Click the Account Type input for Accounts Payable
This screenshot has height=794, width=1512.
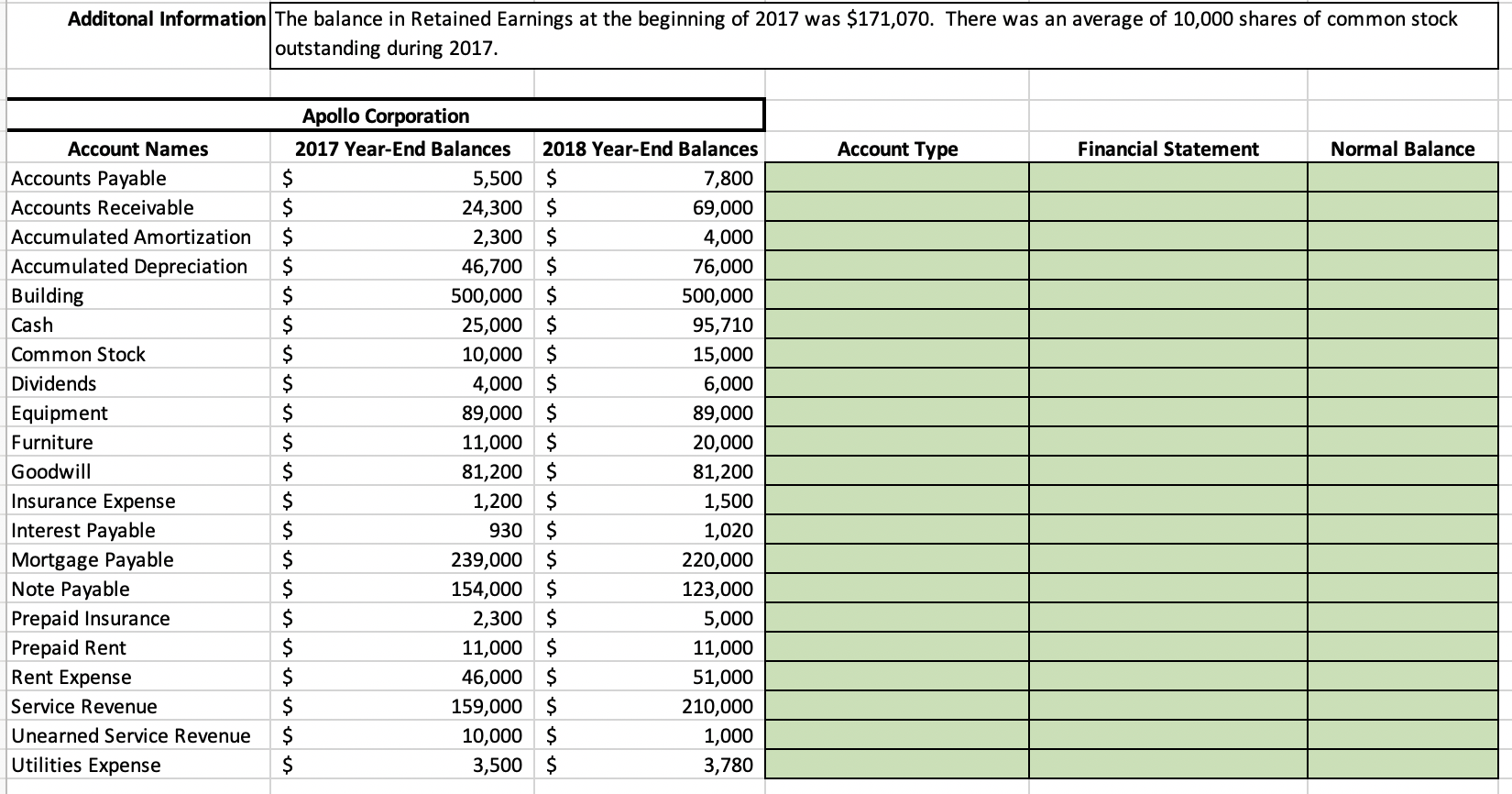tap(897, 178)
